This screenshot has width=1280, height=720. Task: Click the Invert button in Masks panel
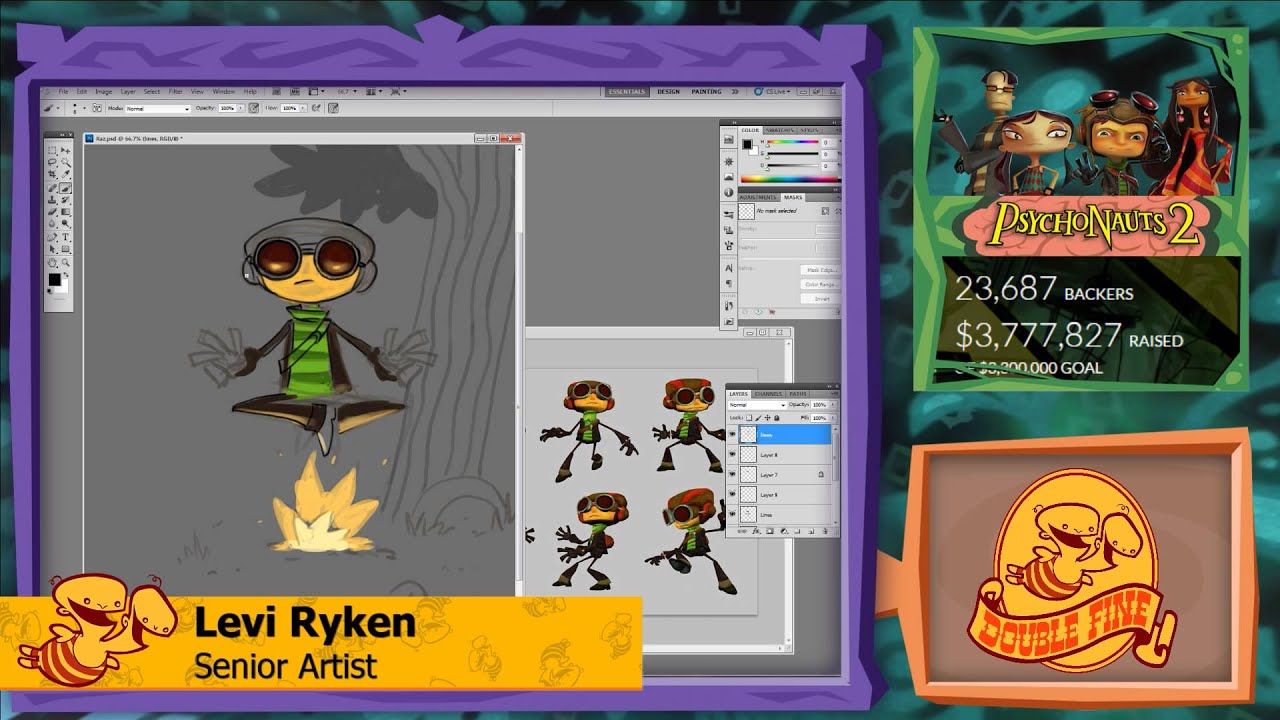coord(822,299)
